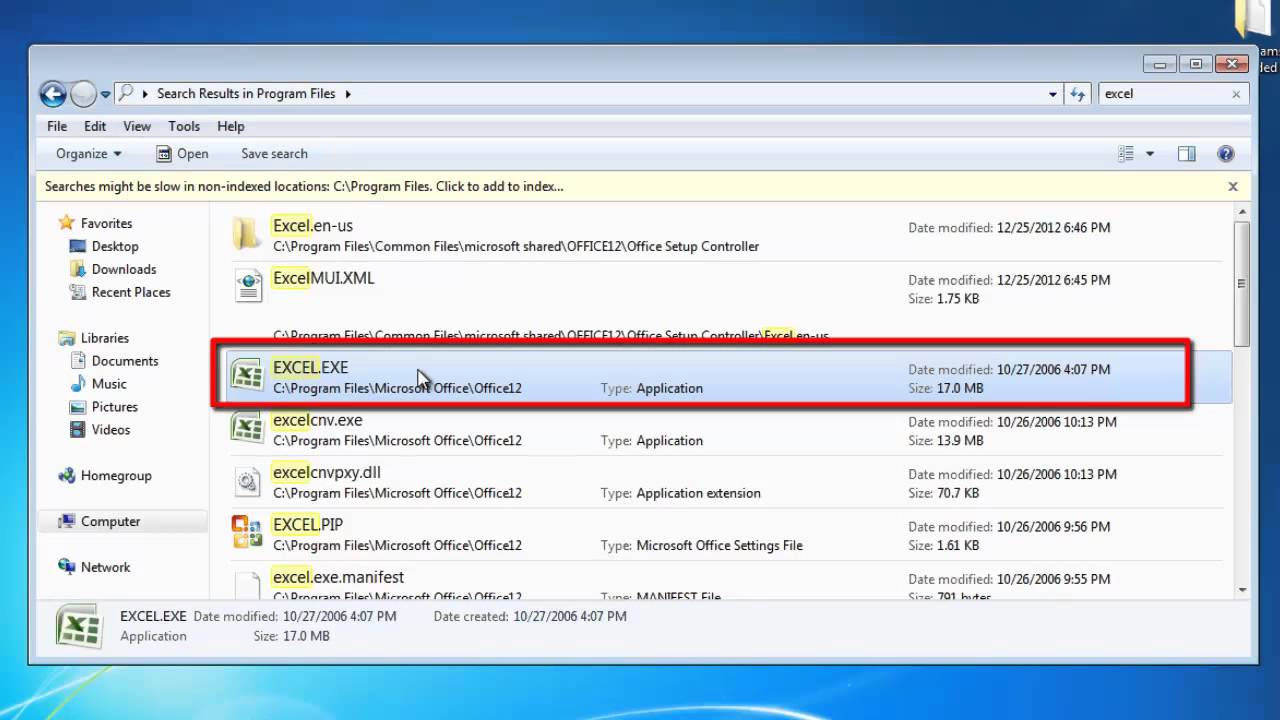
Task: Click the Save search button
Action: (x=274, y=154)
